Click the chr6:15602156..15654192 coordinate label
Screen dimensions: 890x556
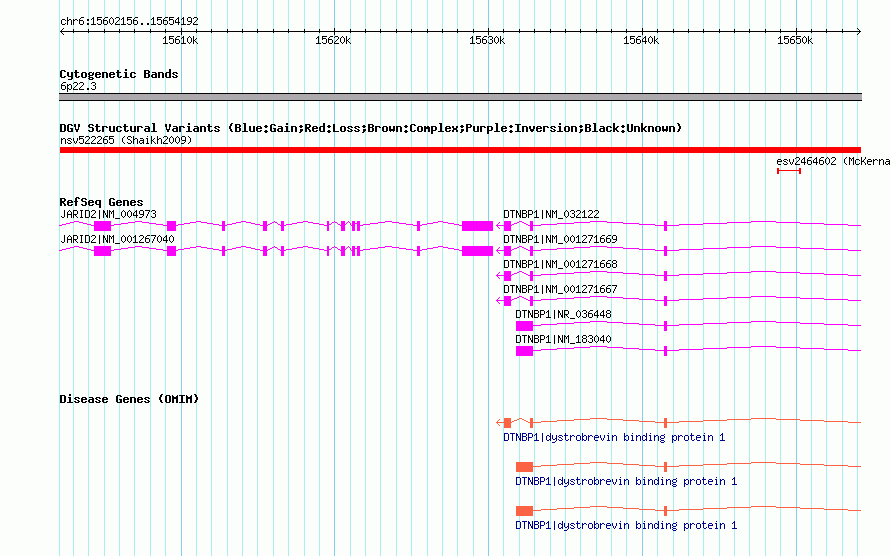click(129, 22)
